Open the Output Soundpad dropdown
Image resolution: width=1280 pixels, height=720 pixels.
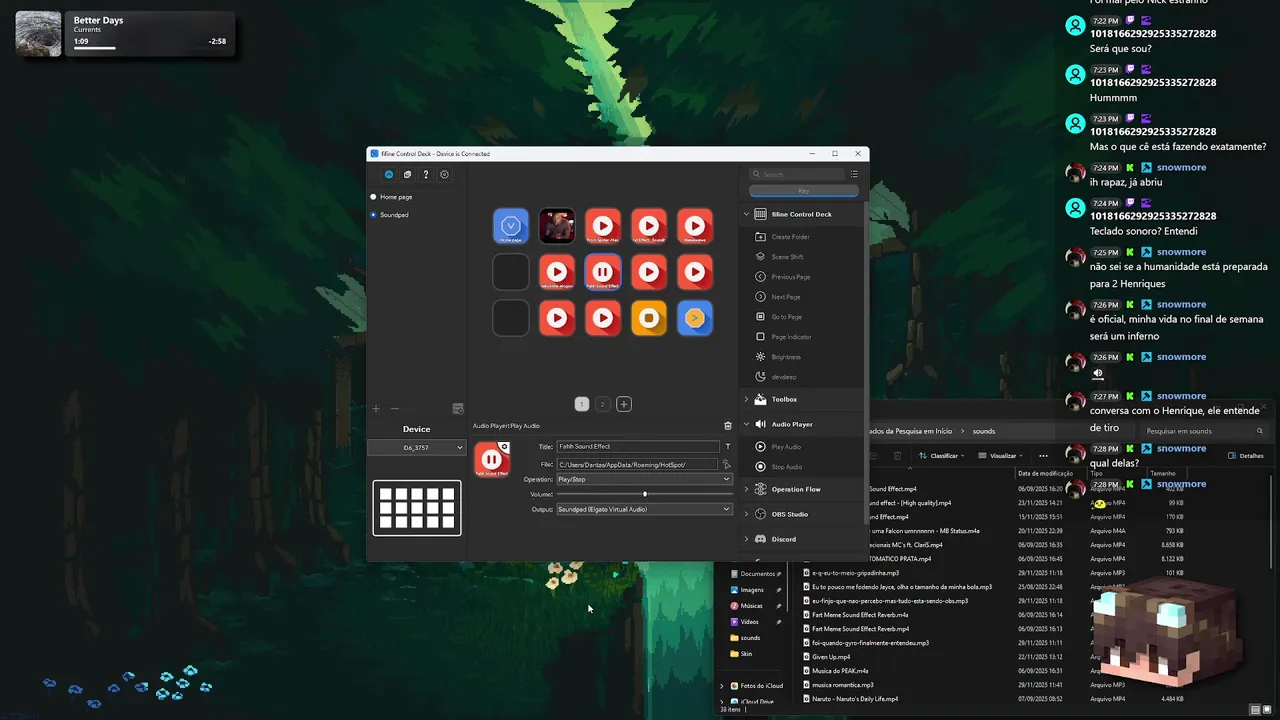(x=643, y=509)
